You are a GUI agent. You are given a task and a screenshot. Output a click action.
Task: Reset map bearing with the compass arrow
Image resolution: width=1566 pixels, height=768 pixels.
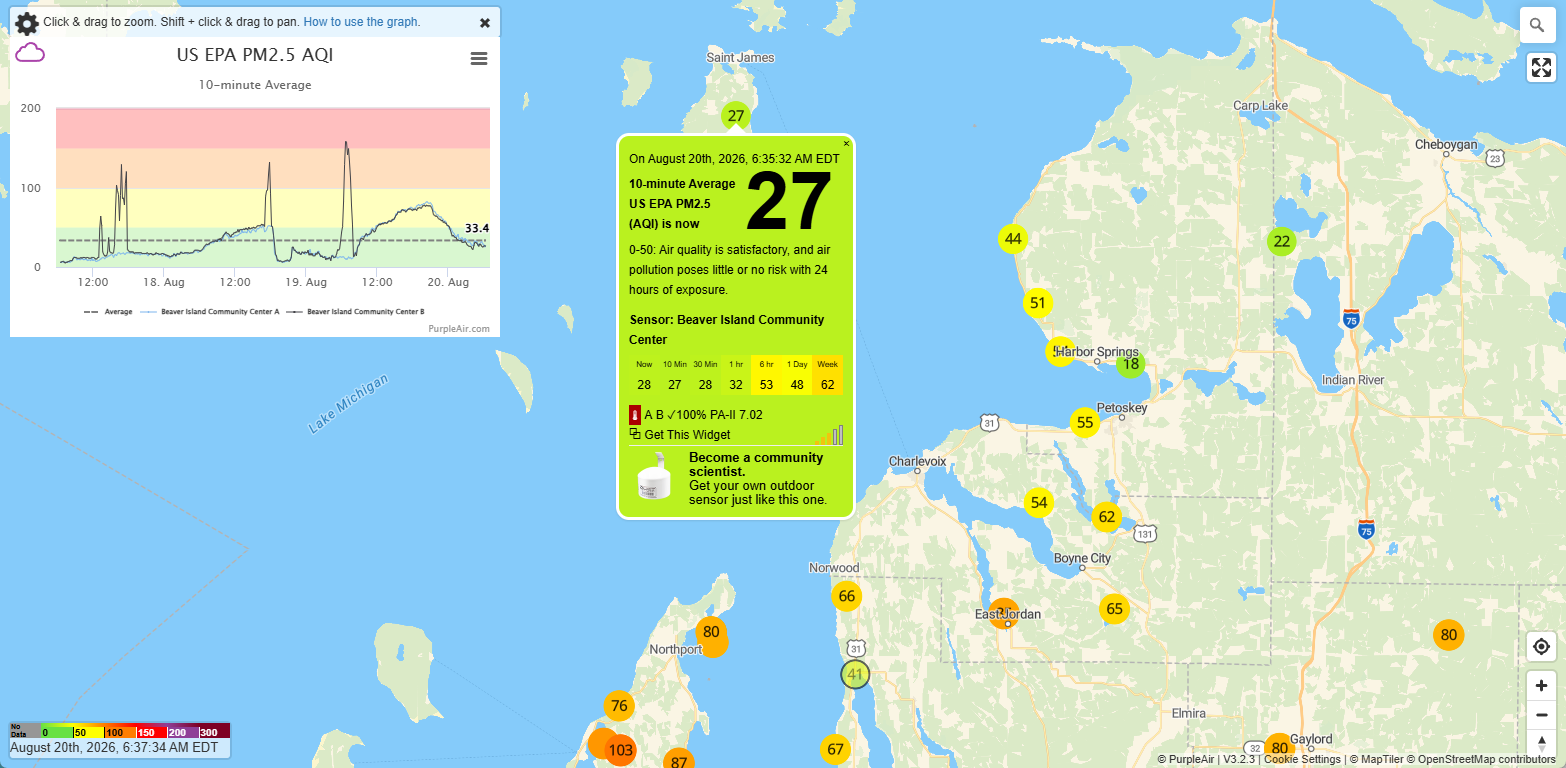coord(1541,743)
